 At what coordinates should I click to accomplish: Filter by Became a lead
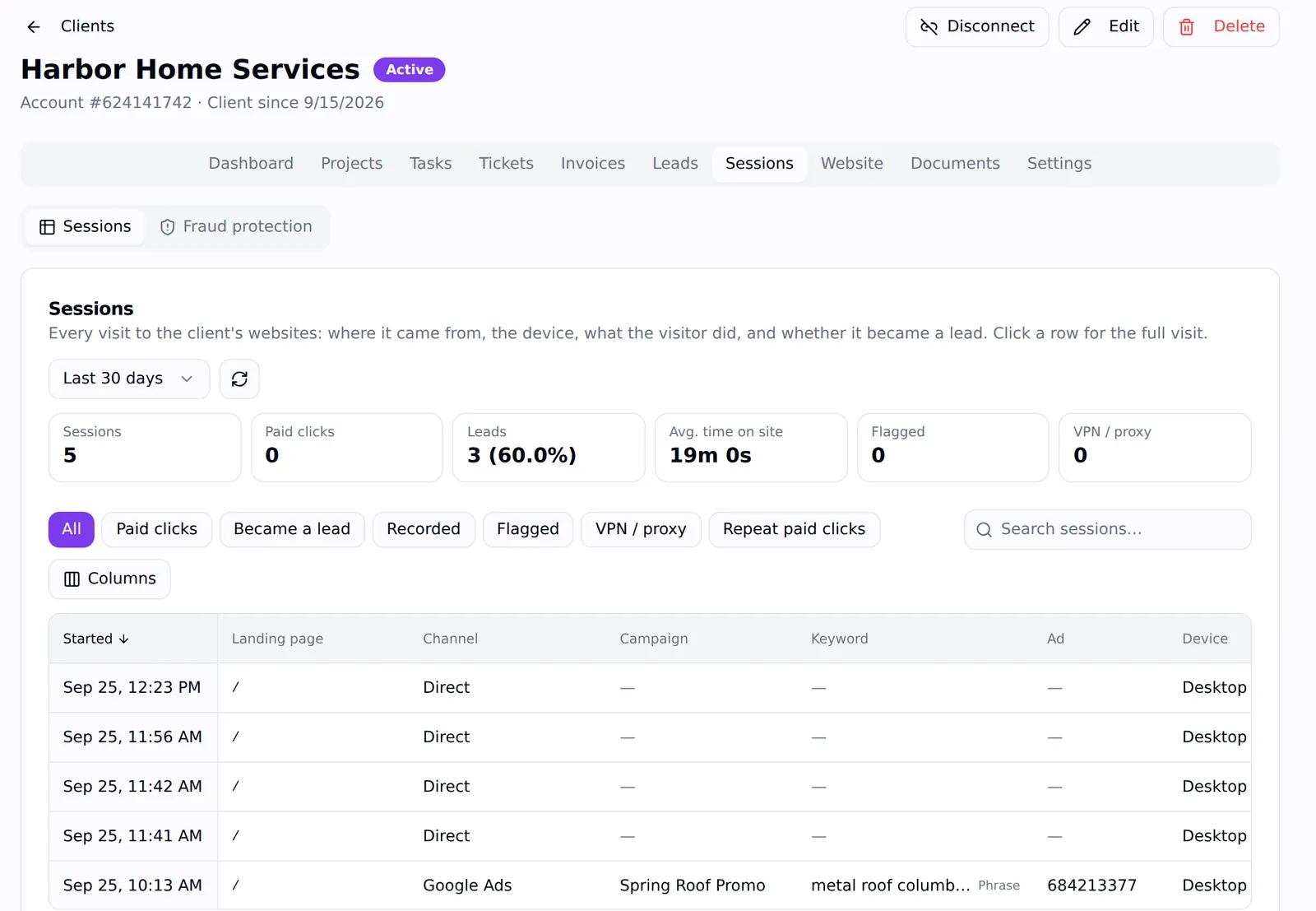(292, 530)
